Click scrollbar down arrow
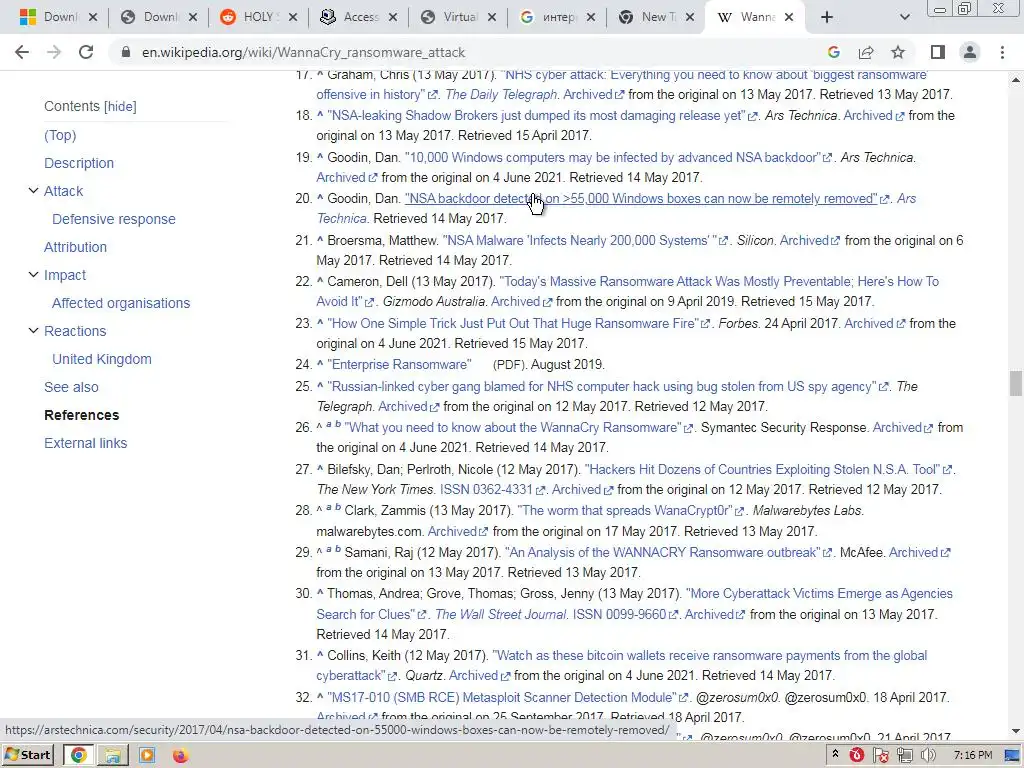This screenshot has width=1024, height=768. [x=1016, y=731]
